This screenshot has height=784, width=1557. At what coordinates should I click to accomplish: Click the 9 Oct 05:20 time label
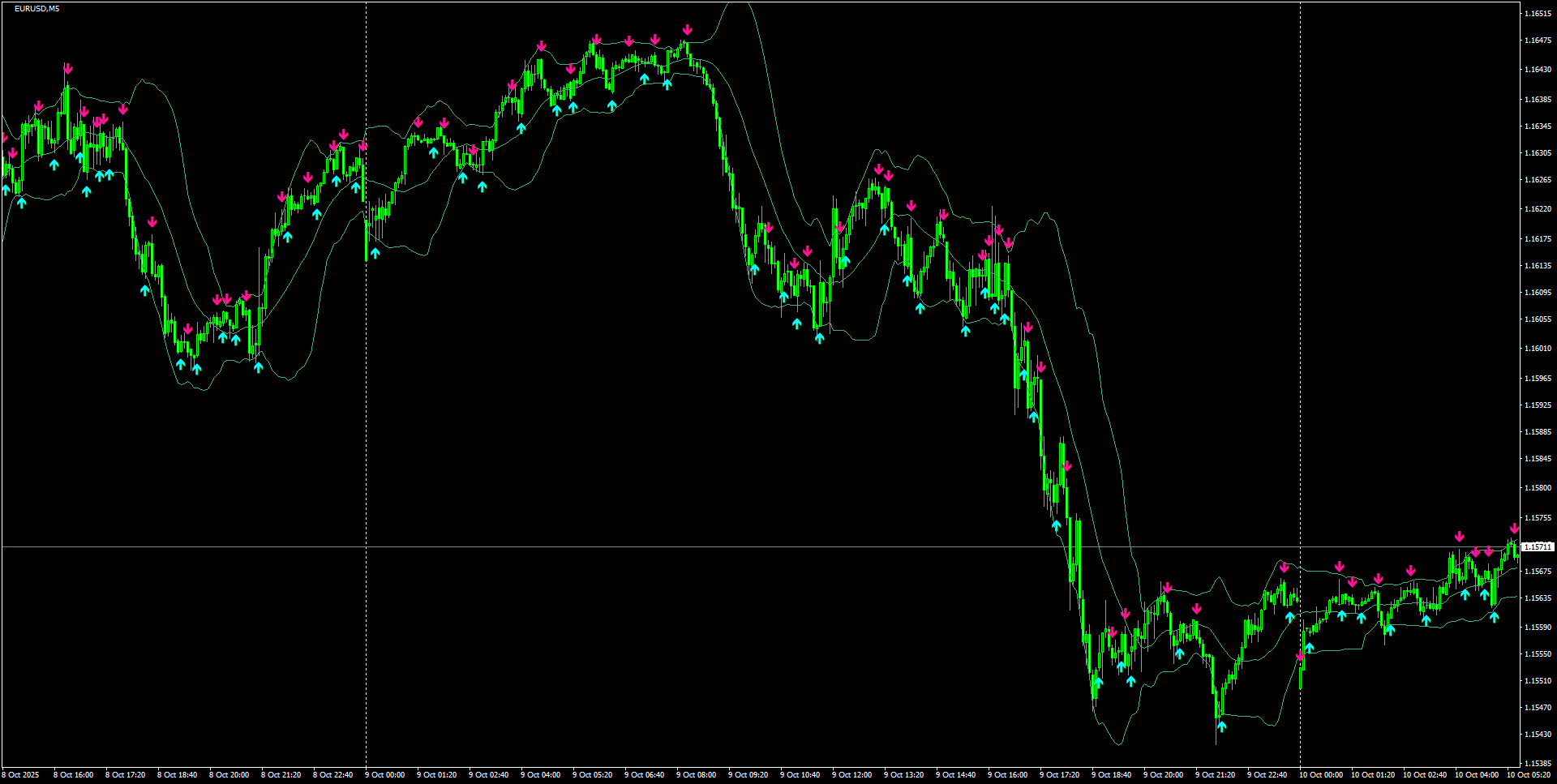592,775
